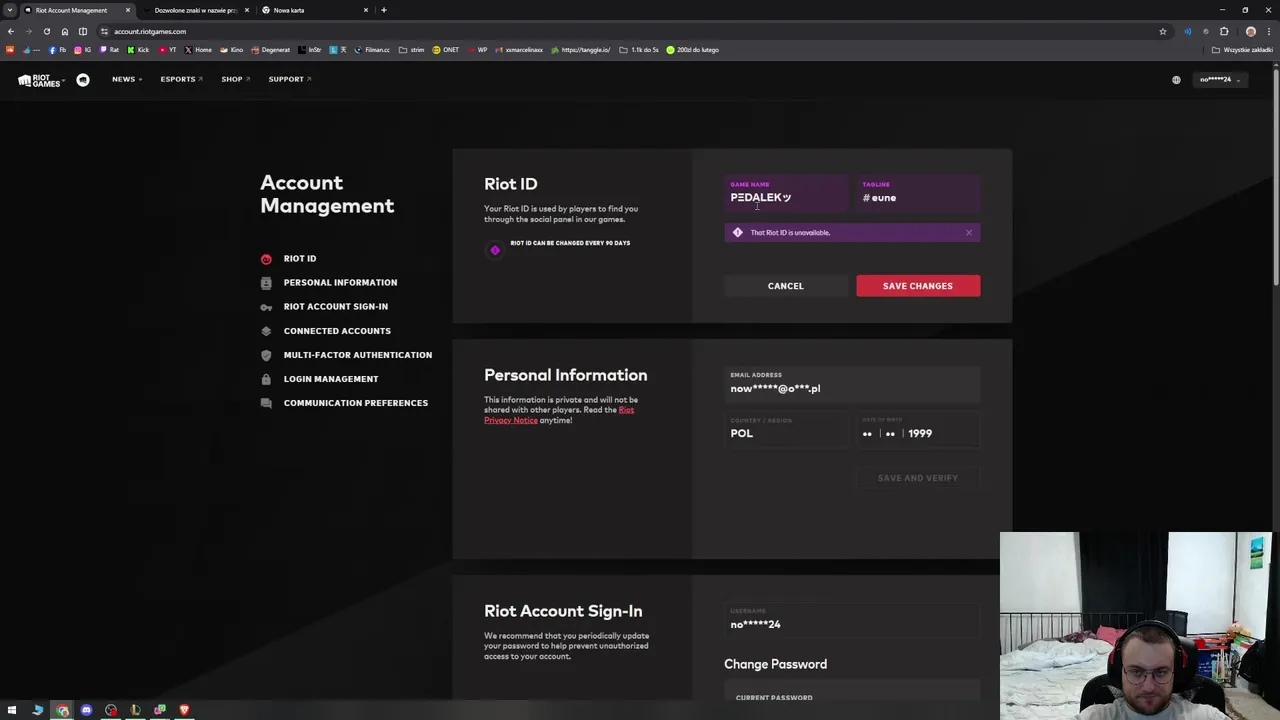Switch to the Dozwolone znaki w nazwie tab
The image size is (1280, 720).
tap(197, 10)
